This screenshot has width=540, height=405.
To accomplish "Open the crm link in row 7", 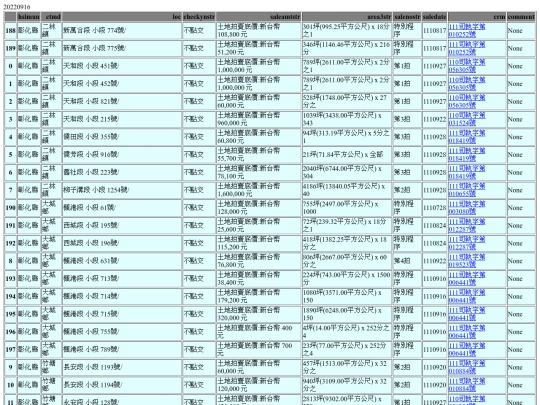I will point(467,190).
